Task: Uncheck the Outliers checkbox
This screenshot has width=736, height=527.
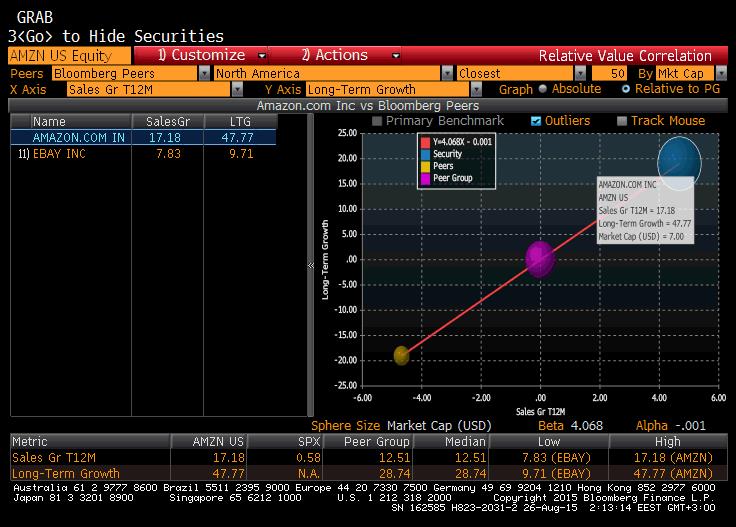Action: coord(537,121)
